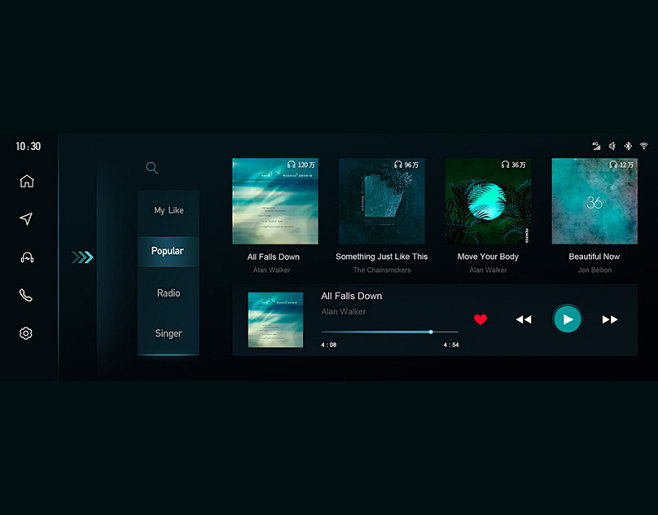Open Something Just Like This album cover
Viewport: 658px width, 515px height.
[x=381, y=201]
